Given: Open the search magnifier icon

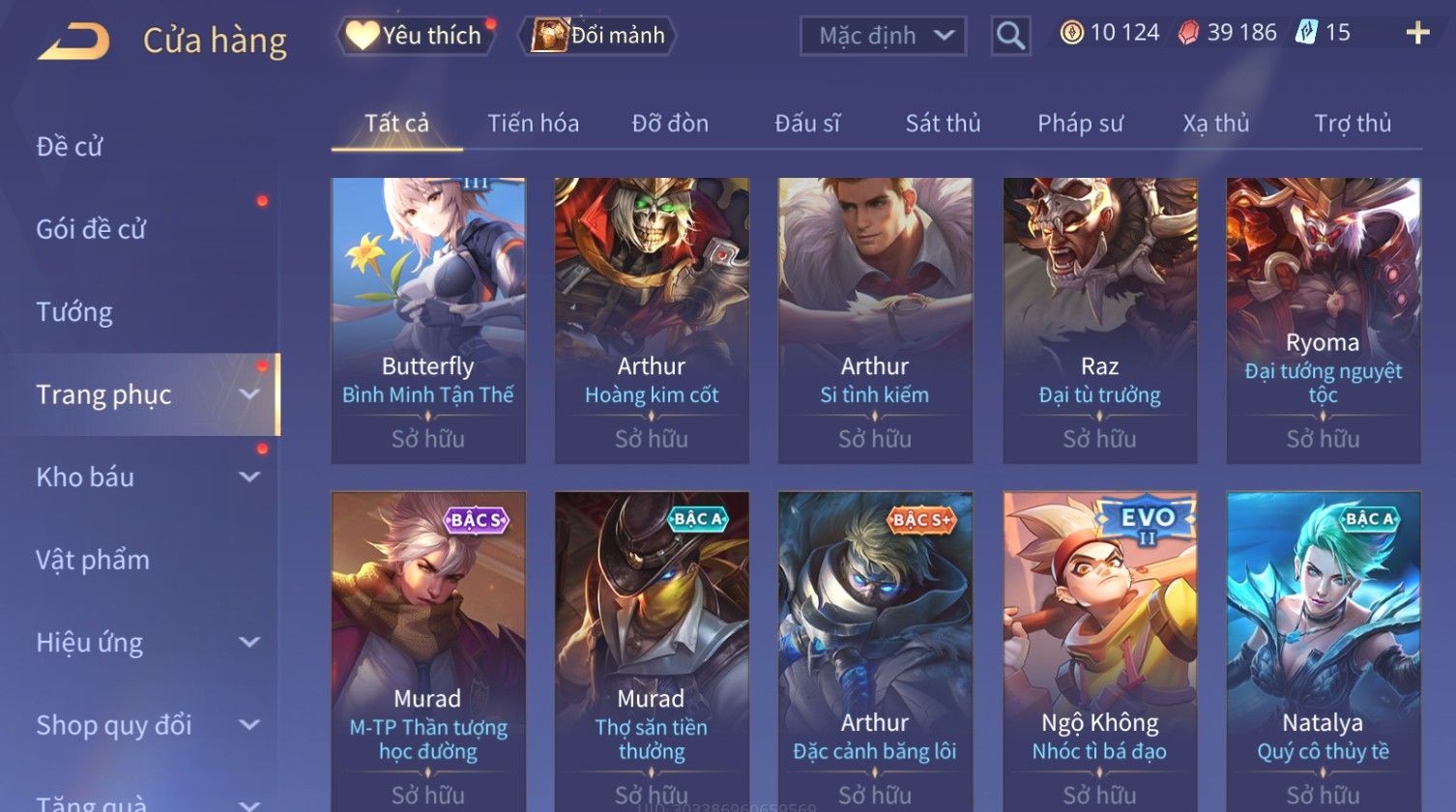Looking at the screenshot, I should pyautogui.click(x=1010, y=36).
